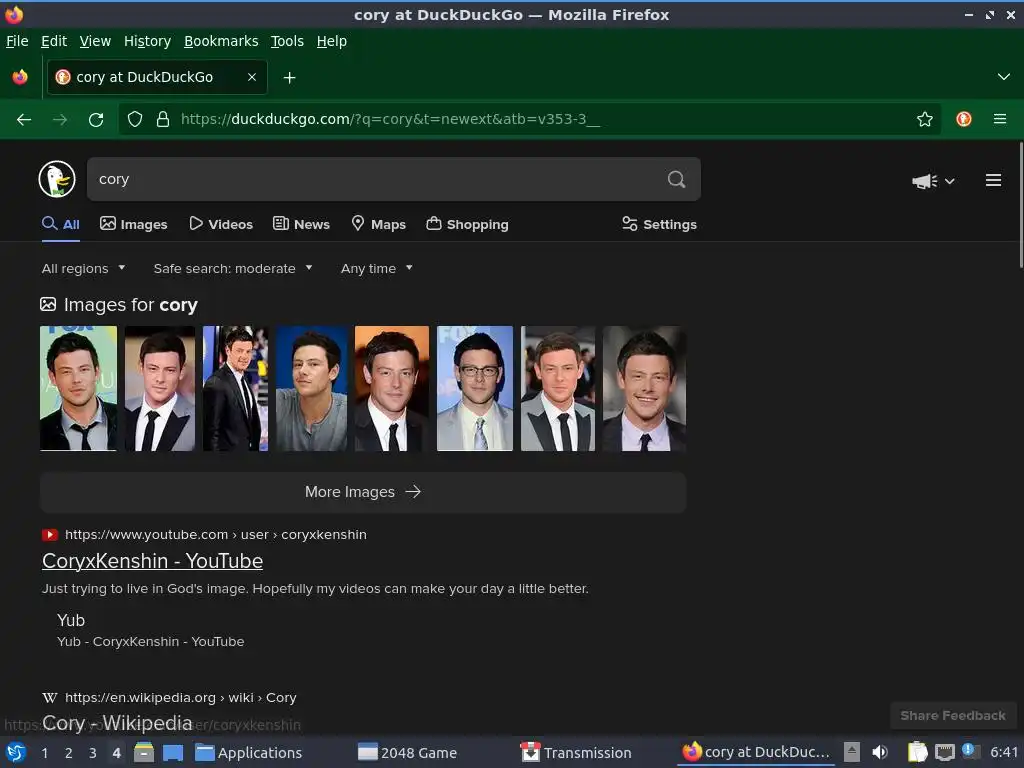This screenshot has height=768, width=1024.
Task: Open the CoryxKenshin - YouTube link
Action: coord(152,561)
